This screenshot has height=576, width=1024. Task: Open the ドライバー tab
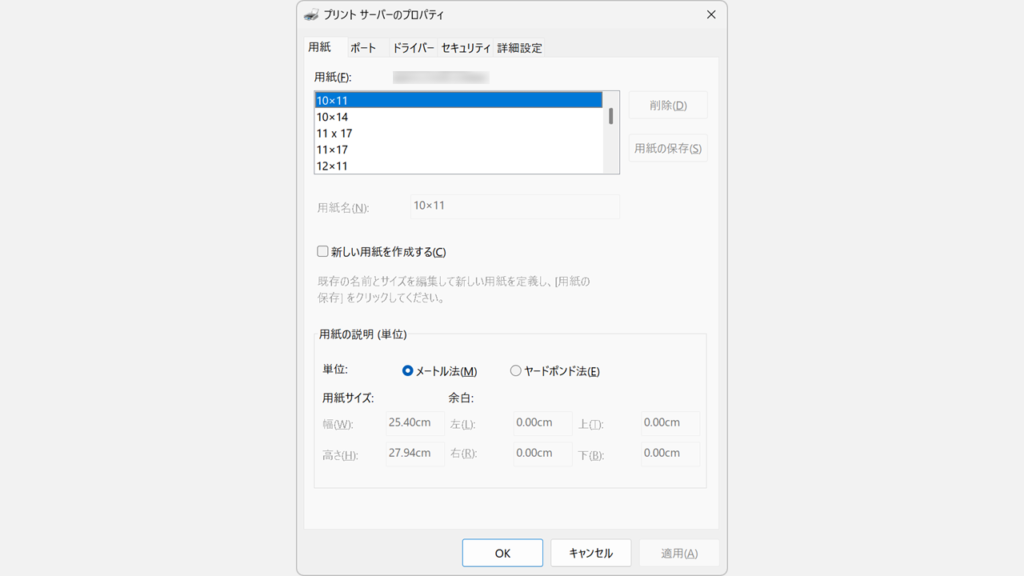click(x=413, y=48)
